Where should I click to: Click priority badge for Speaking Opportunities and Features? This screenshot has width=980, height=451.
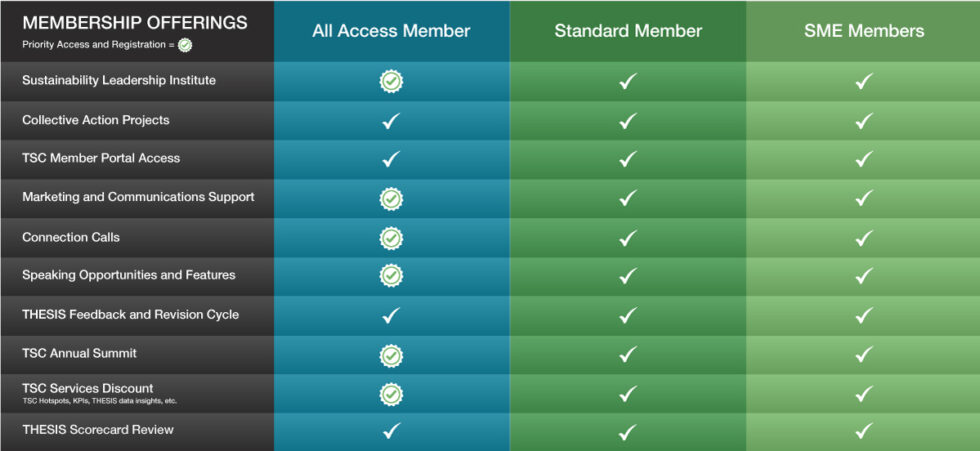pos(391,275)
